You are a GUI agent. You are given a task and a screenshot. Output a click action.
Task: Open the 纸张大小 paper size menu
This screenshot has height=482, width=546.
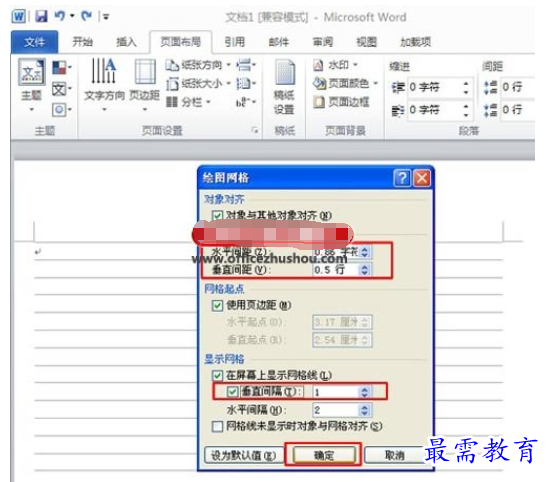(198, 84)
